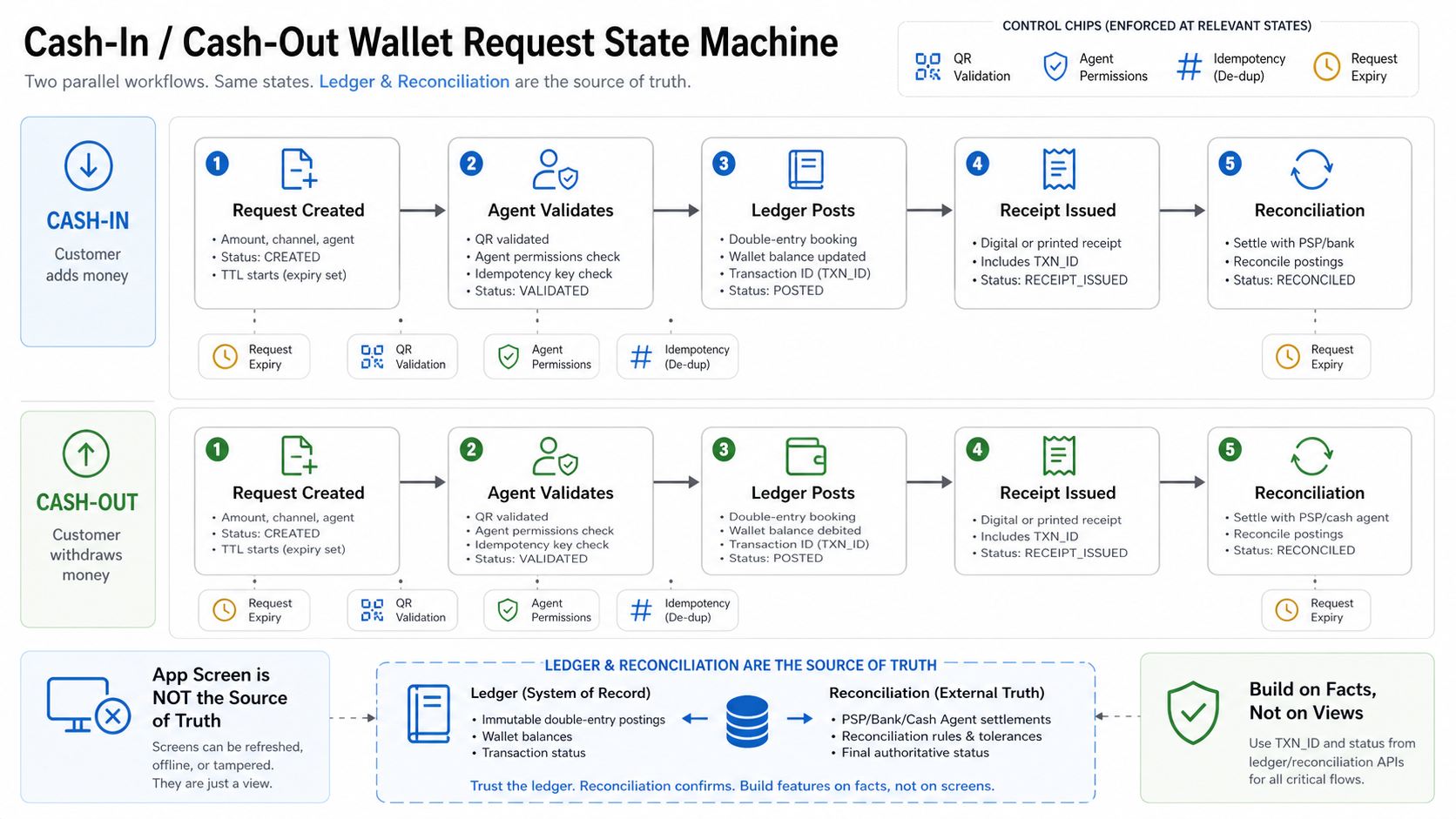Click the Cash-Out Reconciliation sync arrows icon

pyautogui.click(x=1311, y=456)
